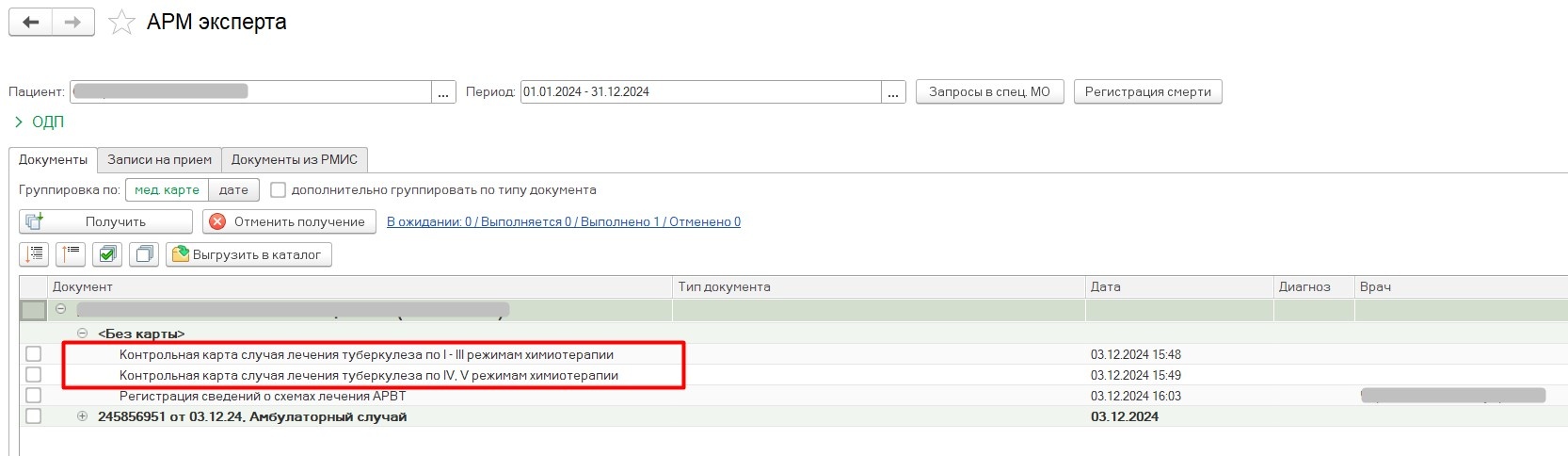Viewport: 1568px width, 456px height.
Task: Open the Документы из РМИС tab
Action: (294, 160)
